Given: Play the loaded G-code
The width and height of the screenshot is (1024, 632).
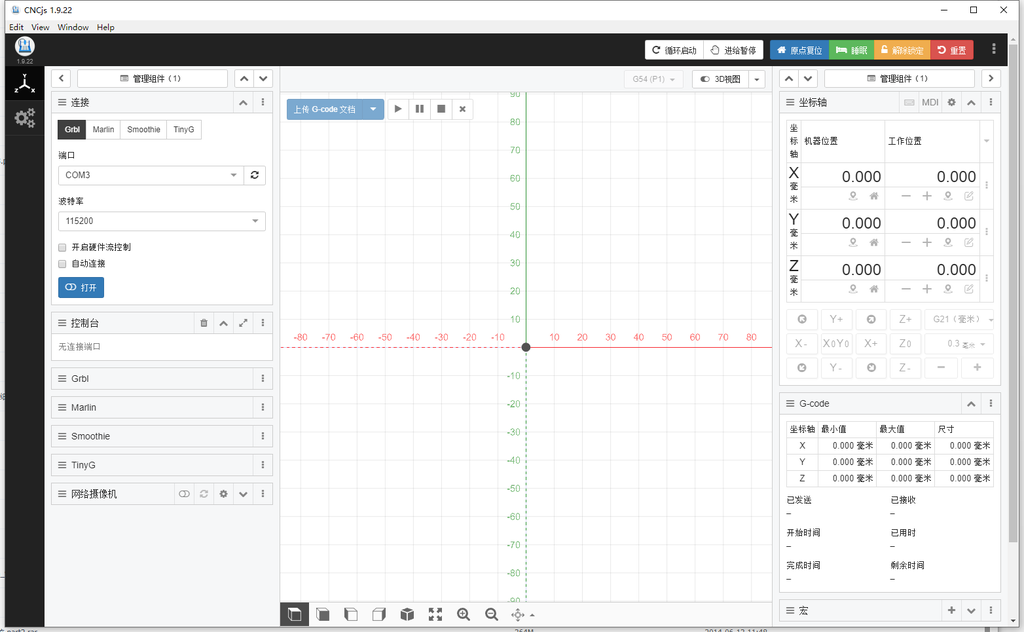Looking at the screenshot, I should pyautogui.click(x=398, y=109).
